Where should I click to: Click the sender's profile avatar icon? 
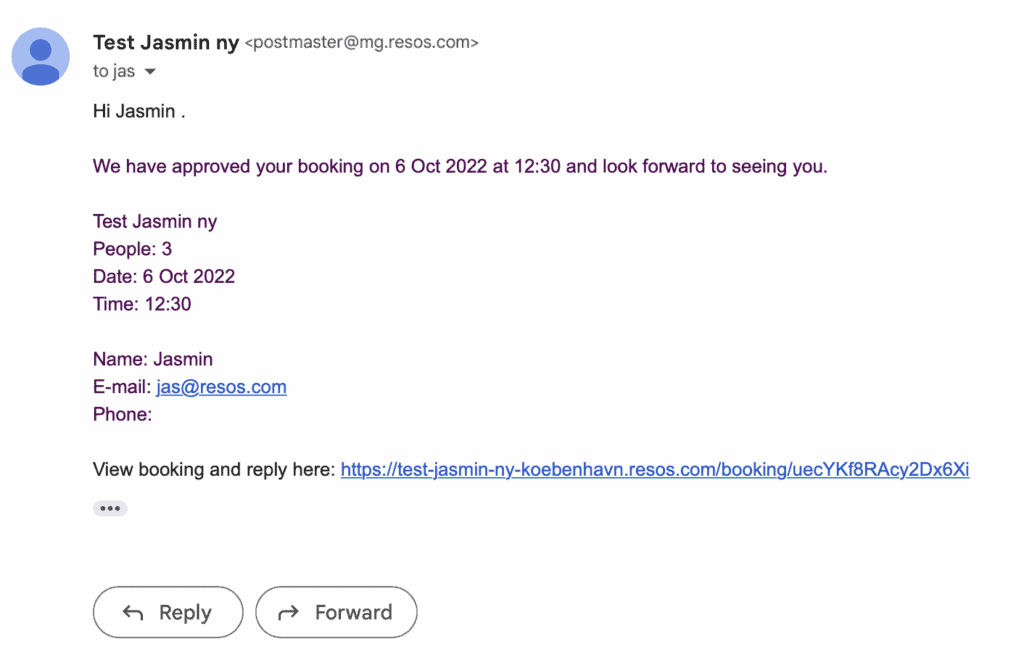[x=40, y=56]
